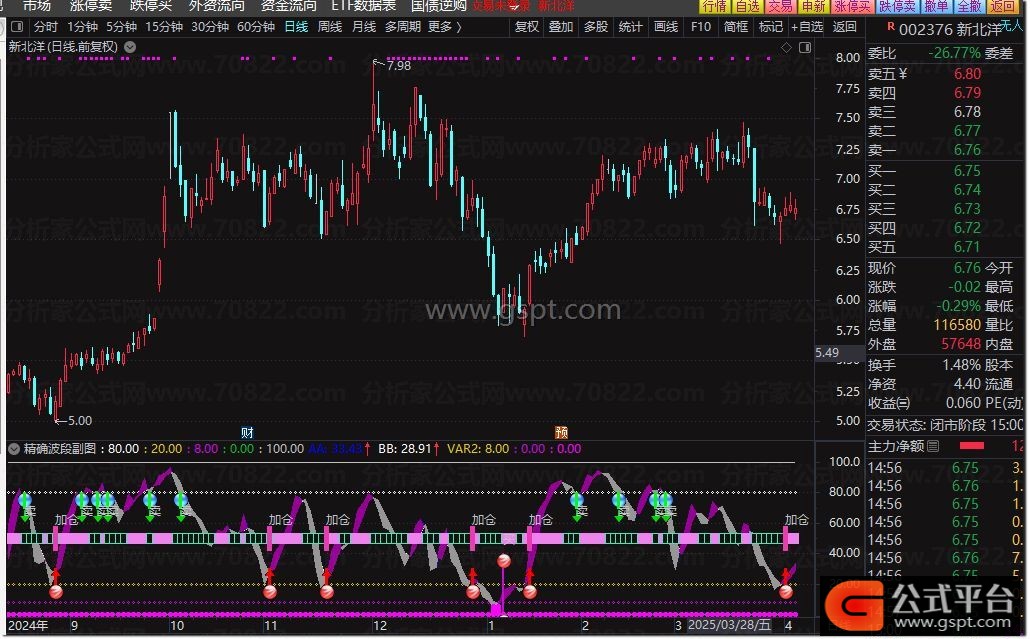Toggle the 简框 simple frame
The height and width of the screenshot is (639, 1030).
(x=736, y=27)
